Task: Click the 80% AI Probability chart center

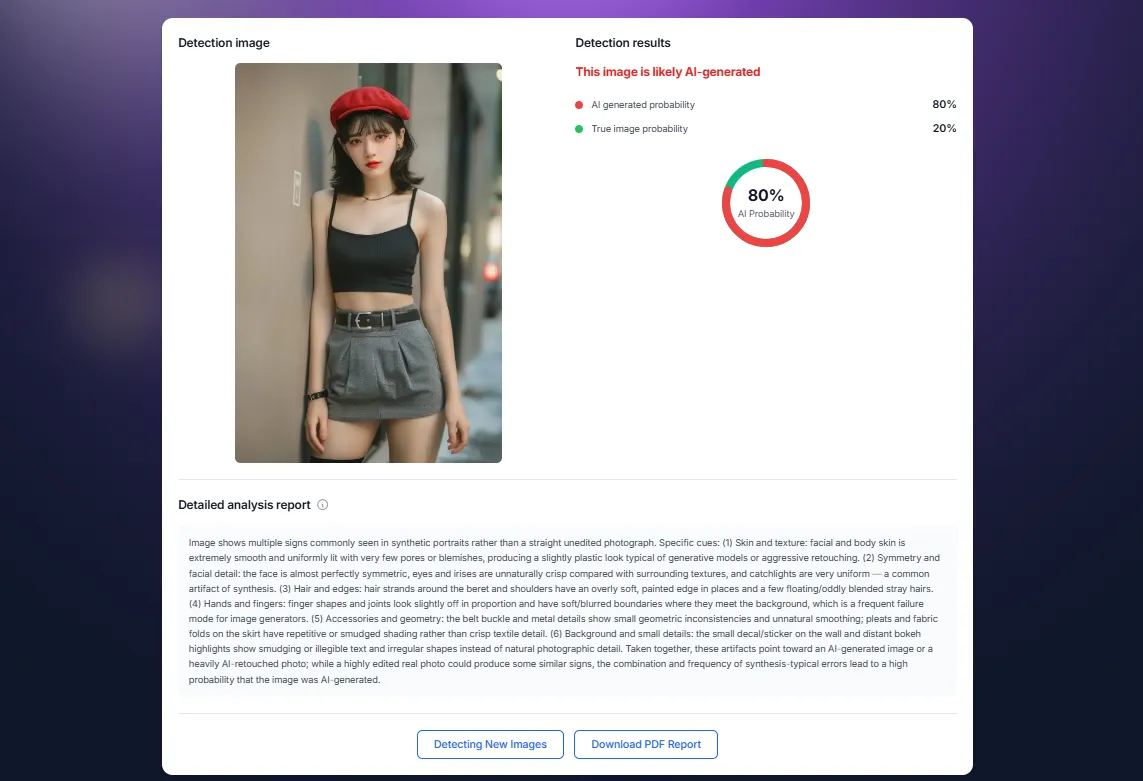Action: [x=766, y=202]
